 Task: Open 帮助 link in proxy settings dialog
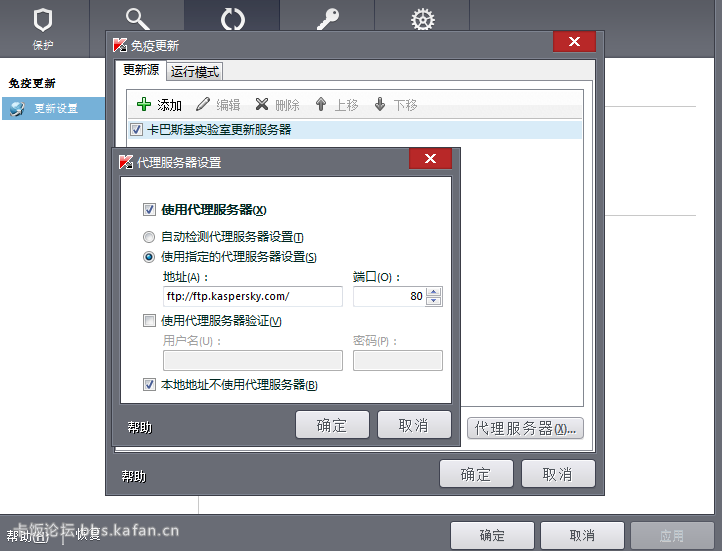[140, 428]
